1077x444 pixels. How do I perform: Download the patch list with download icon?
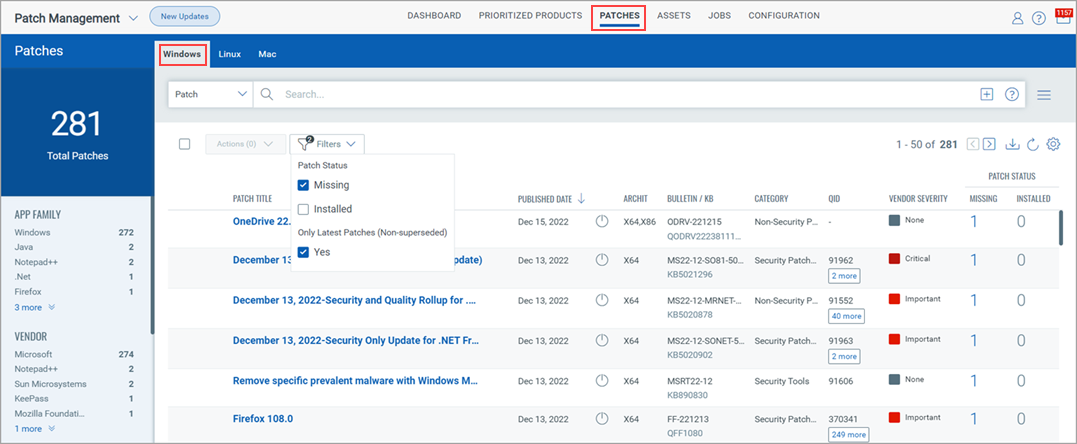tap(1012, 144)
